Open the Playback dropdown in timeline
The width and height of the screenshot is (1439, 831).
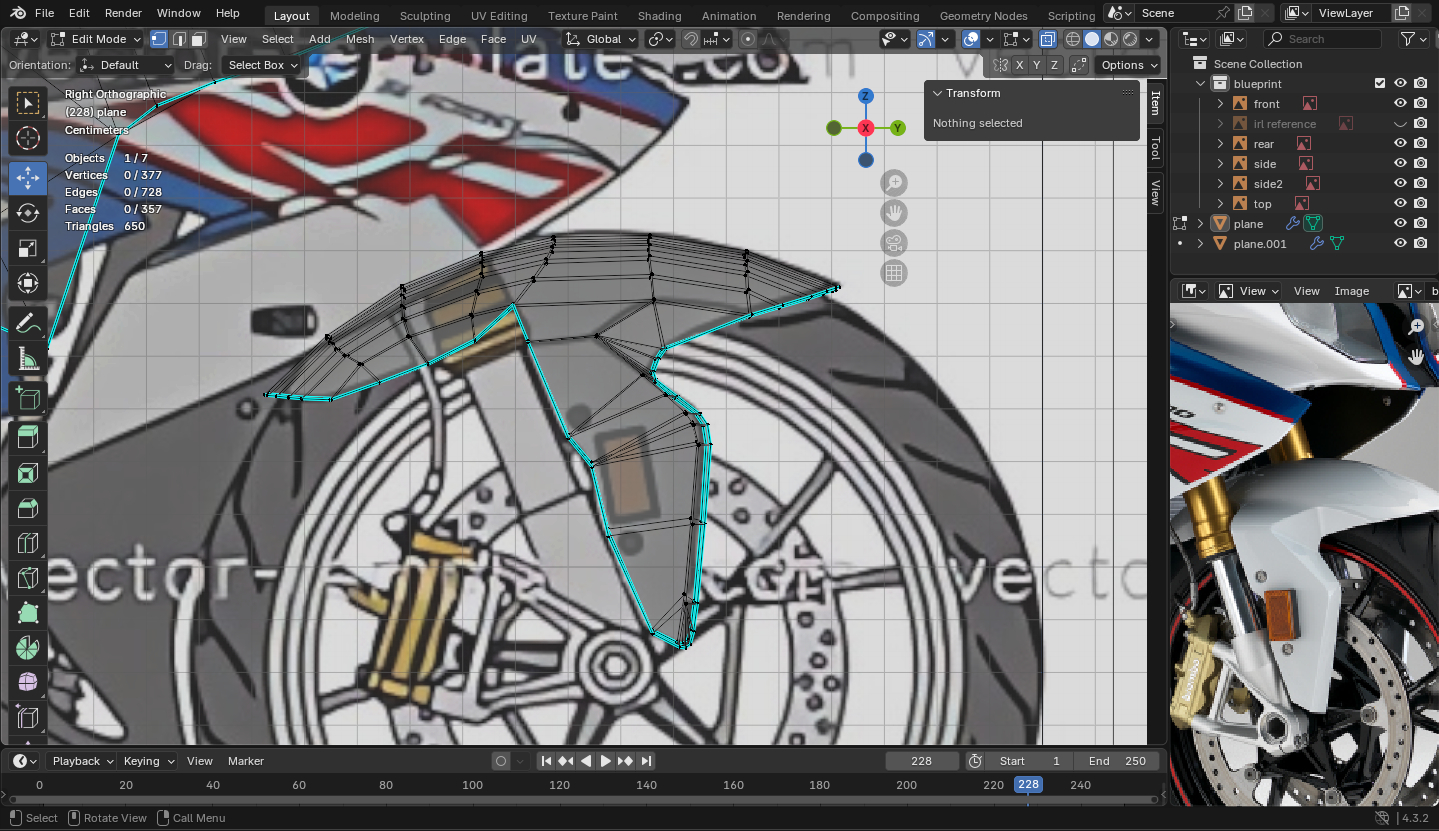(81, 761)
